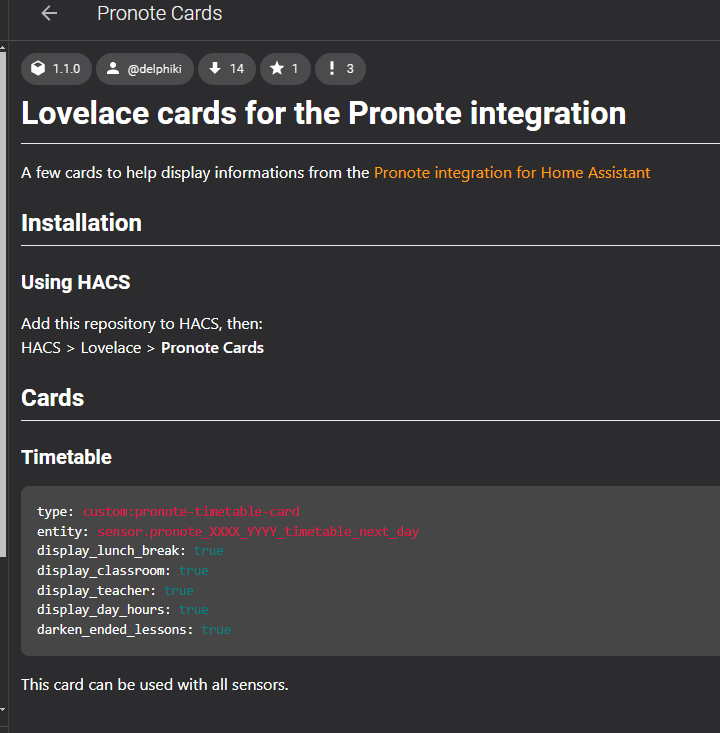Click the download arrow icon

pyautogui.click(x=215, y=68)
